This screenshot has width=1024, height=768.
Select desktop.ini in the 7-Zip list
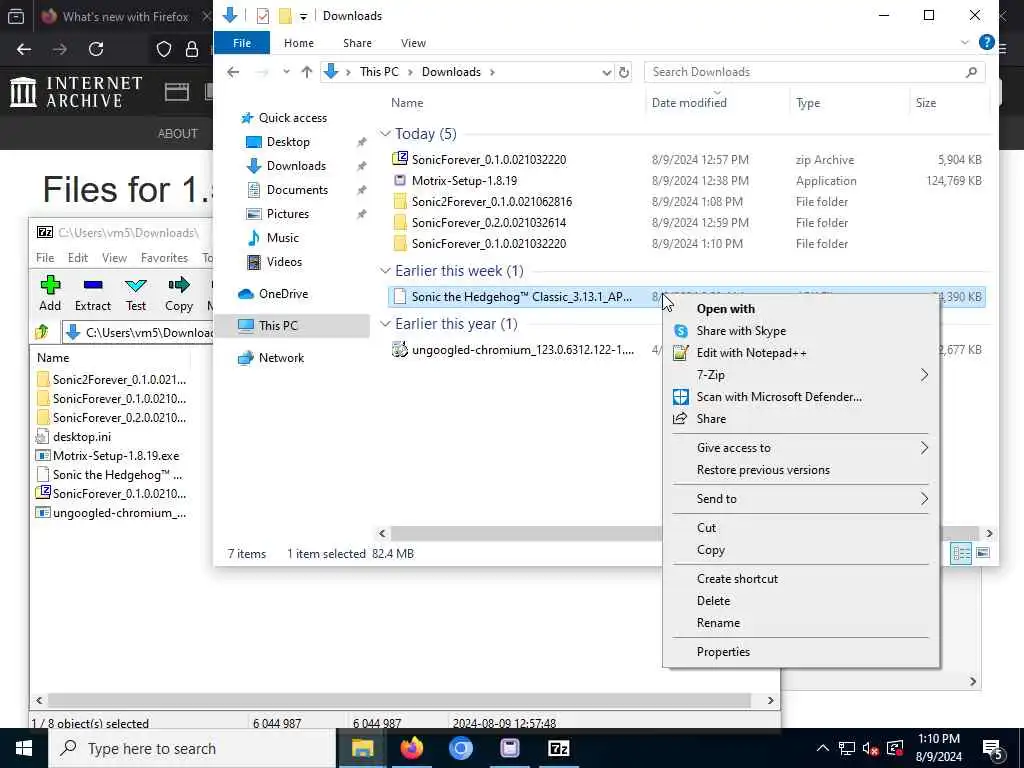[82, 437]
